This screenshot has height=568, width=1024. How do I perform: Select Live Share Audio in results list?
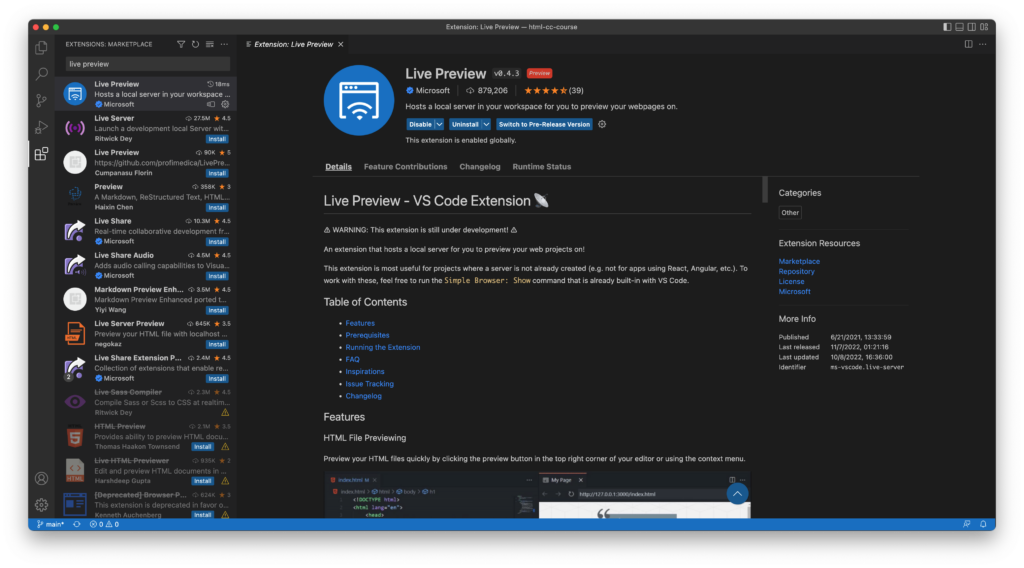(x=148, y=265)
